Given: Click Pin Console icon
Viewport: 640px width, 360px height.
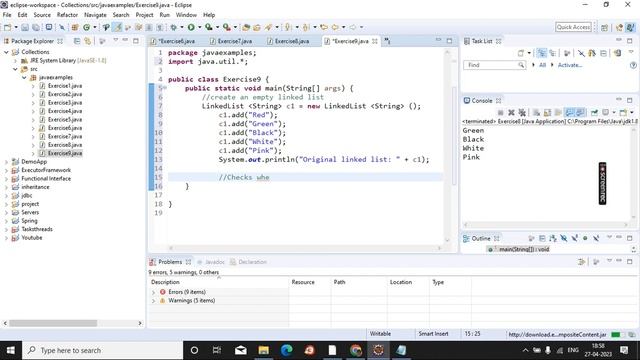Looking at the screenshot, I should (x=594, y=112).
